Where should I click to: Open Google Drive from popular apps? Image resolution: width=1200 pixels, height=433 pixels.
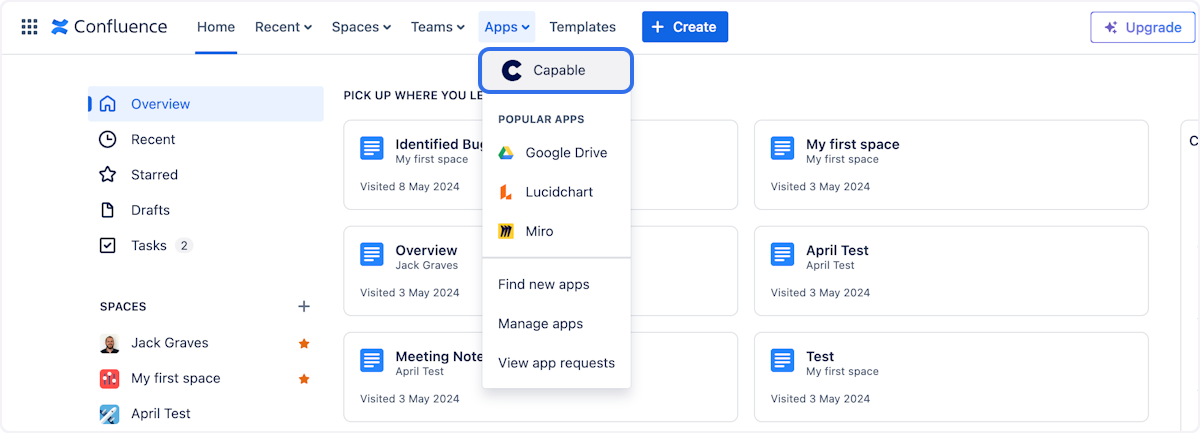tap(556, 153)
